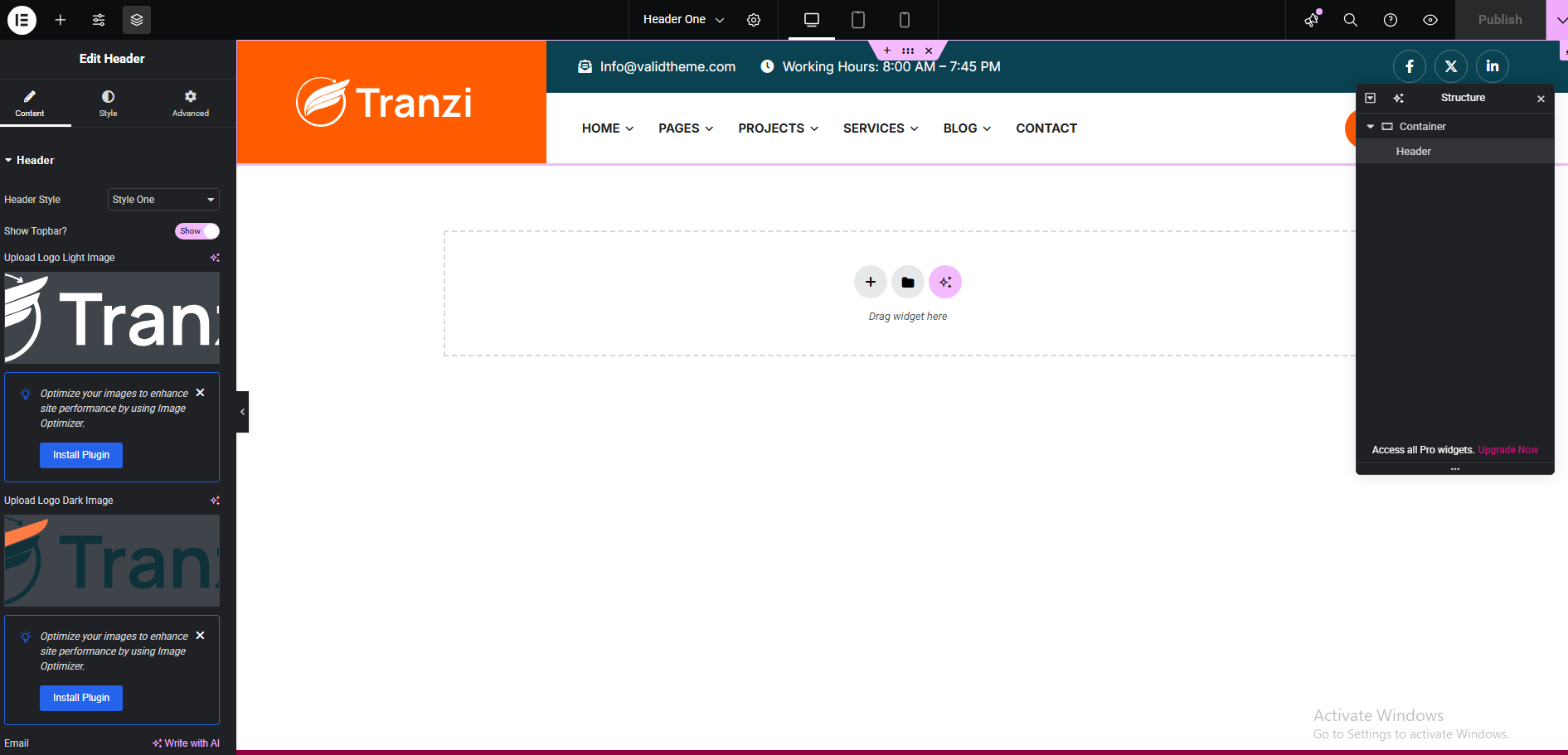The width and height of the screenshot is (1568, 755).
Task: Switch to the Advanced tab
Action: [190, 103]
